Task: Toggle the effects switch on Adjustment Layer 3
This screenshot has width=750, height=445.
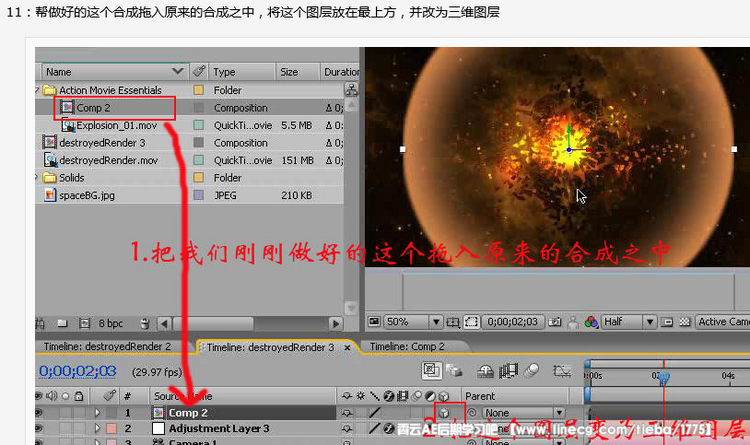Action: 388,429
